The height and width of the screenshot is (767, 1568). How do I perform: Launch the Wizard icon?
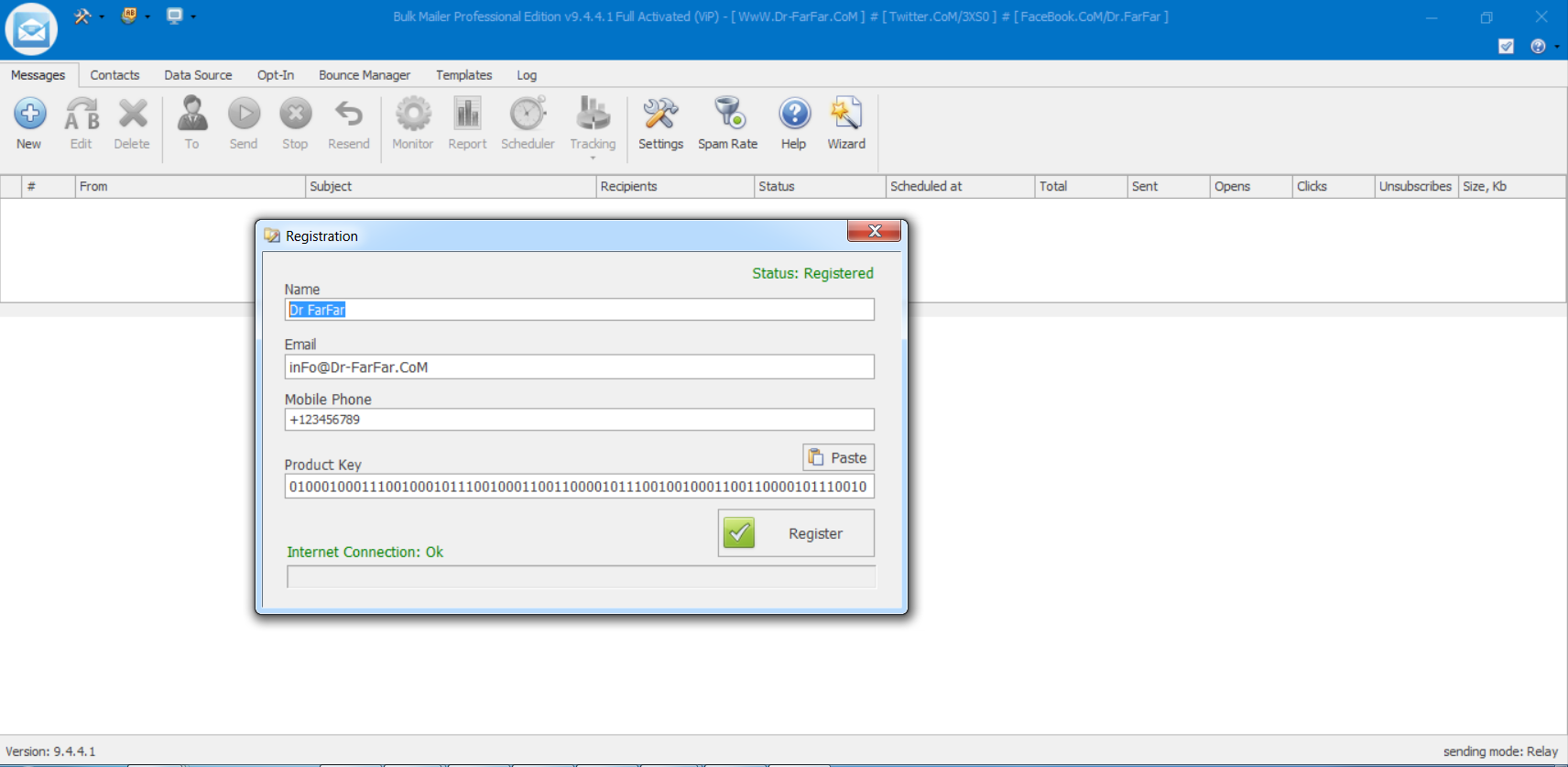click(845, 115)
